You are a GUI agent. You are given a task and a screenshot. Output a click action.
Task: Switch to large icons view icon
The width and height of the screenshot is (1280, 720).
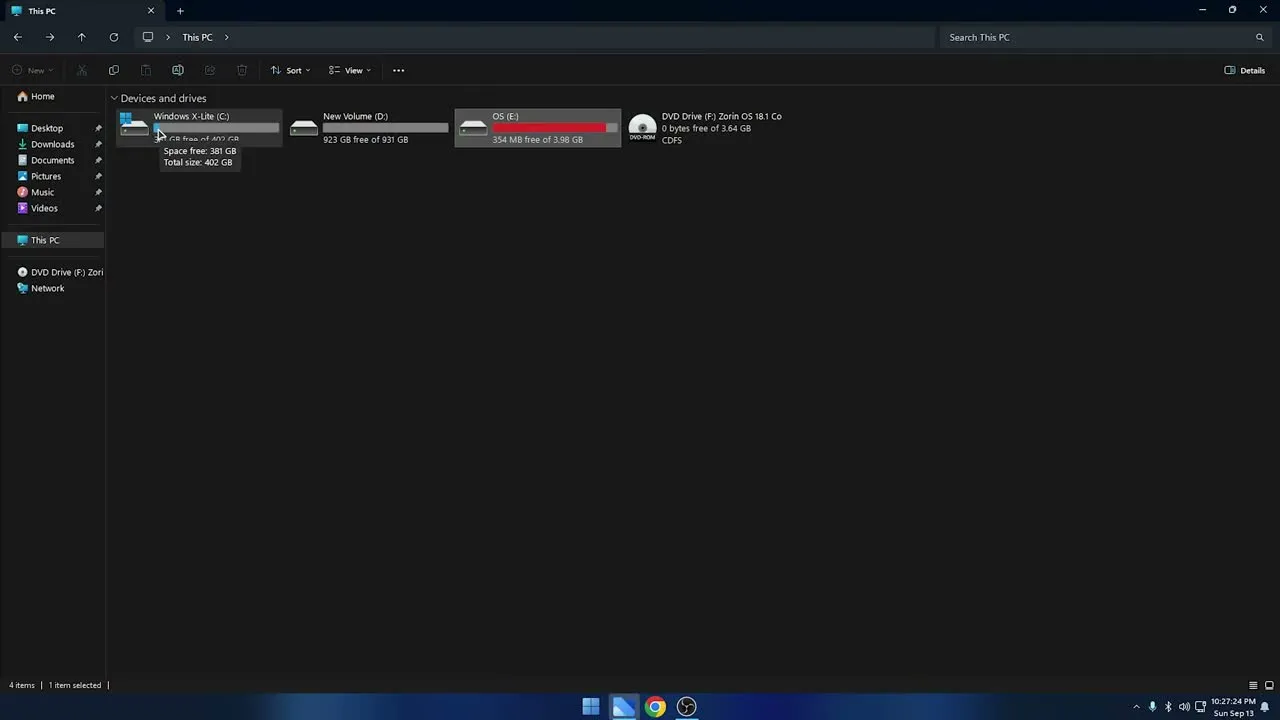point(1269,685)
